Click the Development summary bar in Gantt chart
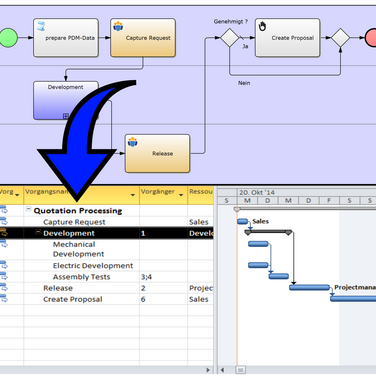 [268, 232]
